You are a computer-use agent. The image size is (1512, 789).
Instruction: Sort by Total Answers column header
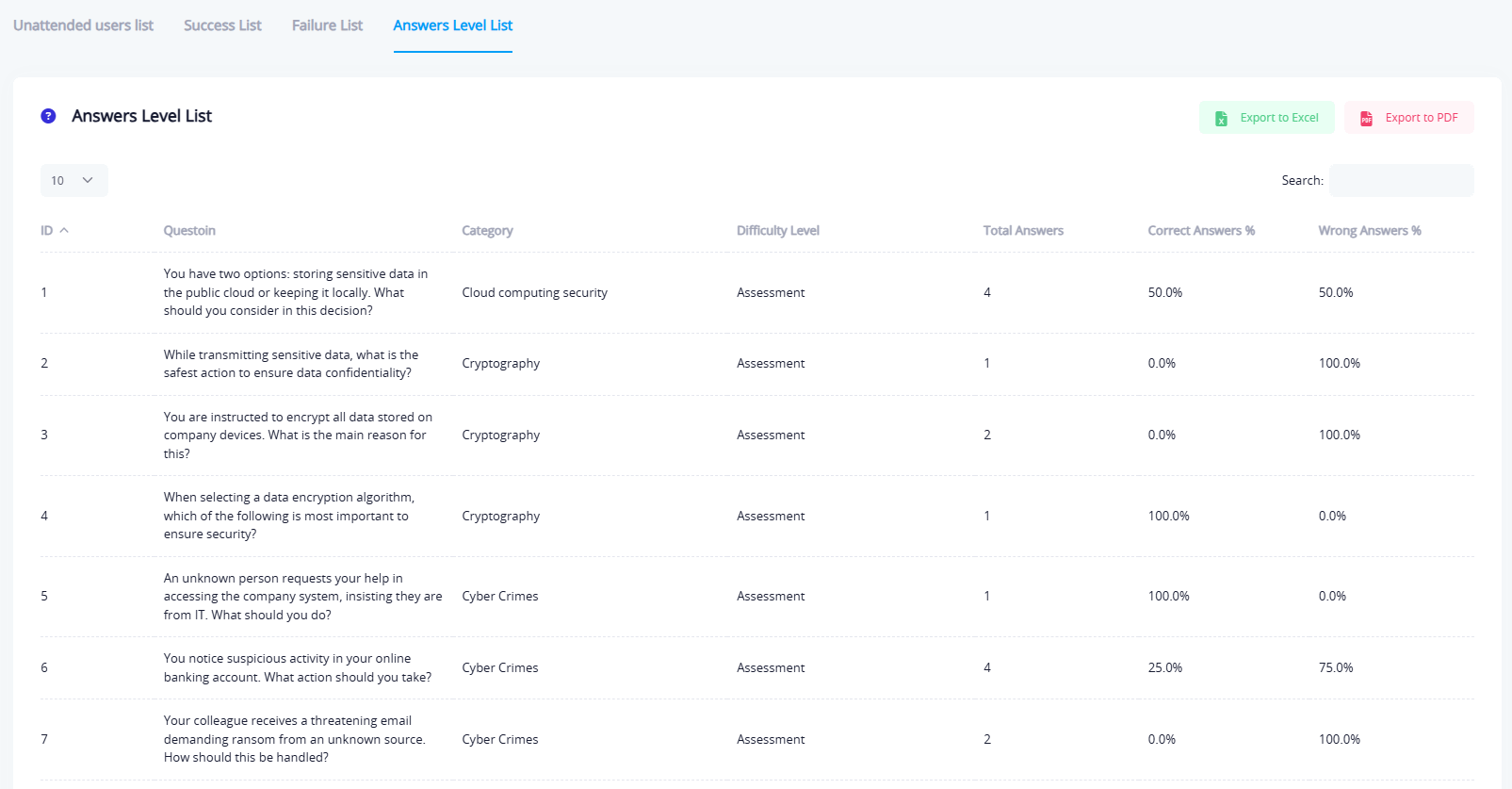pos(1022,231)
